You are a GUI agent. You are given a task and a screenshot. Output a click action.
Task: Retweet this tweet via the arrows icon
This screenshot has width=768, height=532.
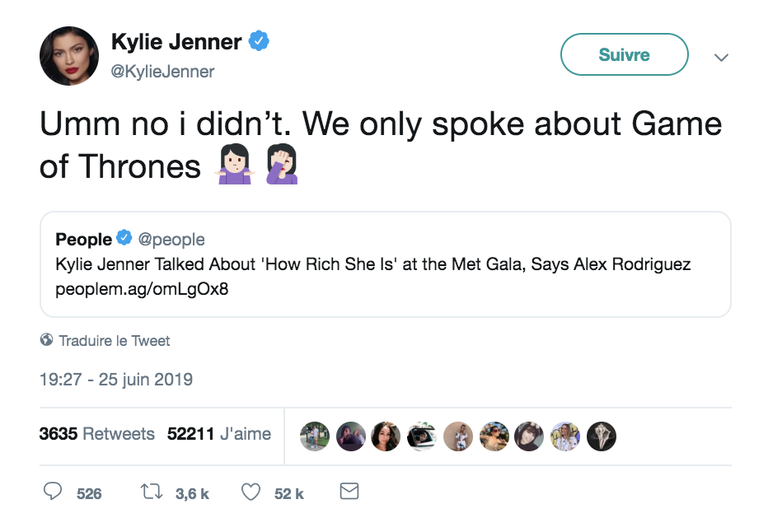(x=153, y=492)
